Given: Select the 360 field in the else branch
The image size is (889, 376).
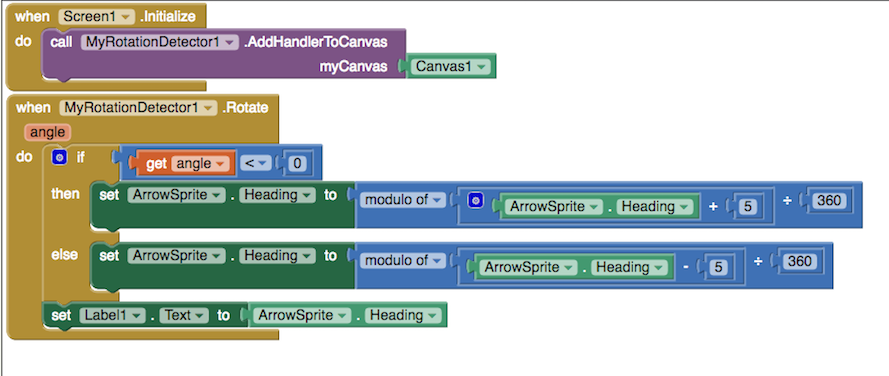Looking at the screenshot, I should point(800,260).
